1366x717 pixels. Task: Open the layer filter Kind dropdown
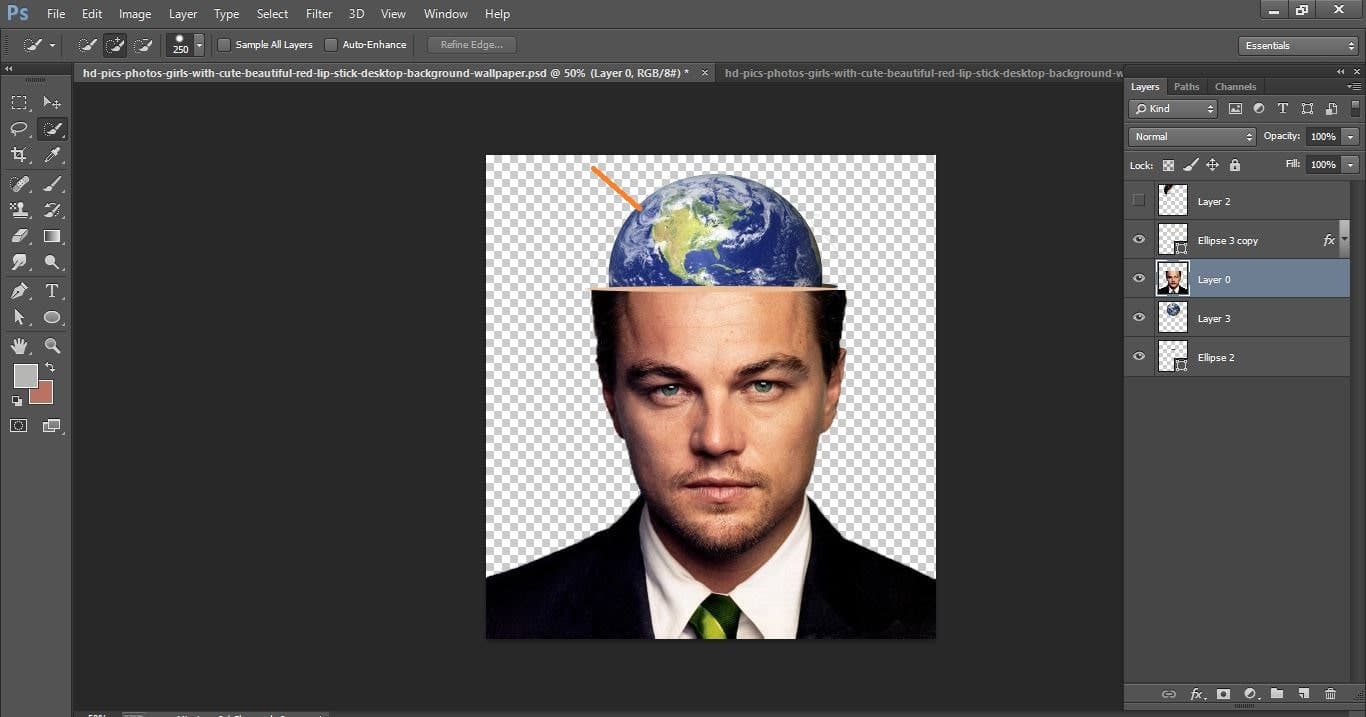click(1172, 108)
